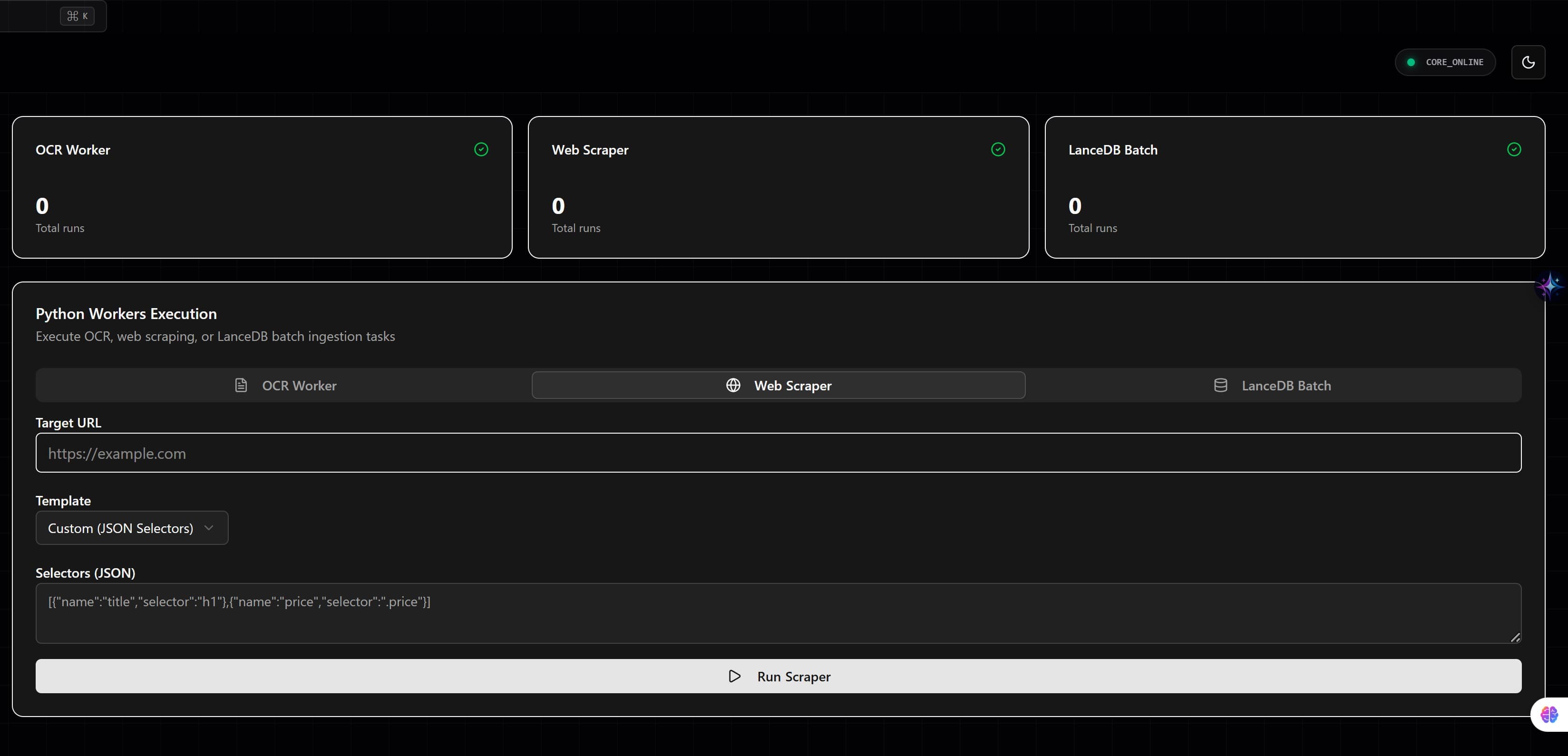This screenshot has width=1568, height=756.
Task: Click the green status check on OCR Worker card
Action: [481, 150]
